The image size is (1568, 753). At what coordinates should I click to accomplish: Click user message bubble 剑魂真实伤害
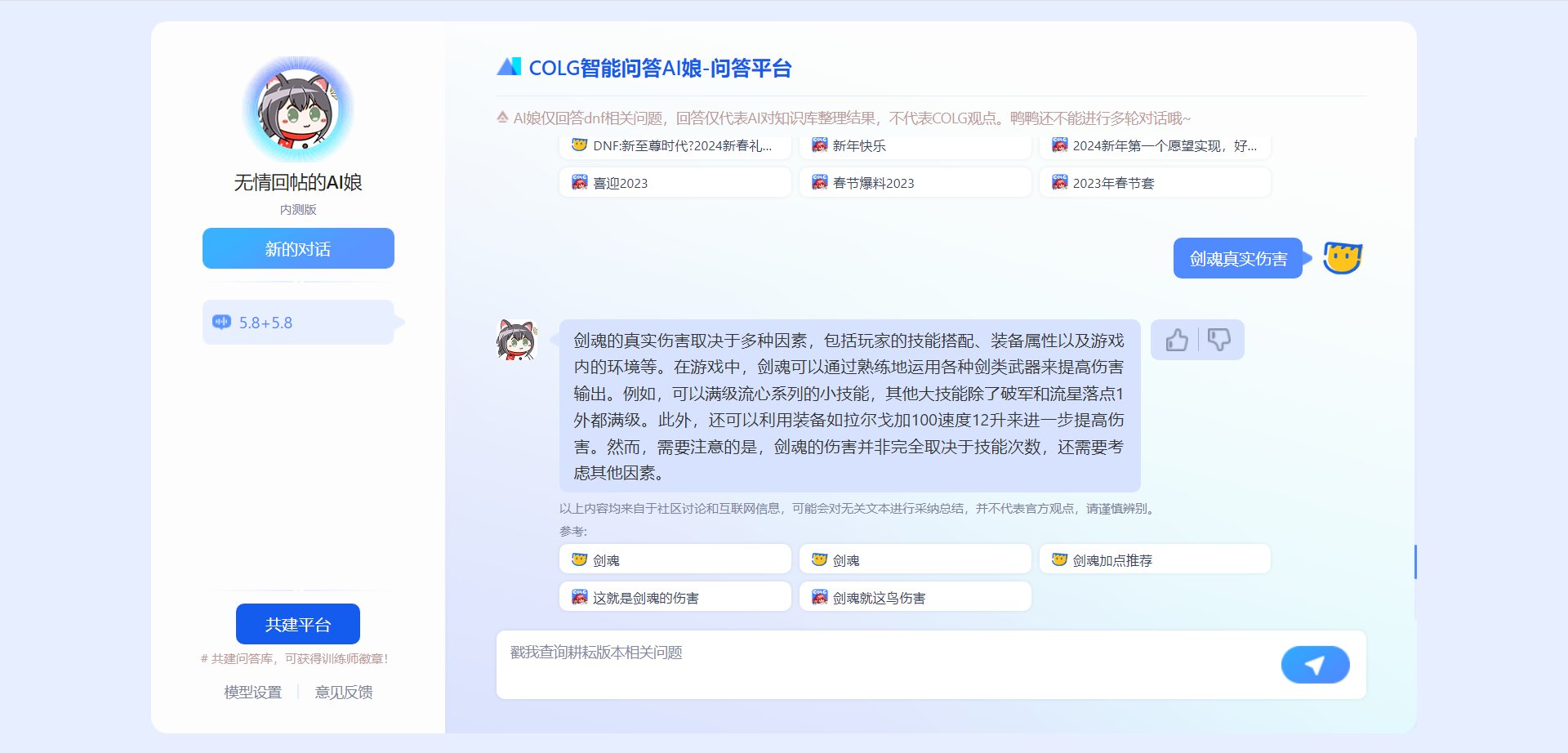(1238, 258)
